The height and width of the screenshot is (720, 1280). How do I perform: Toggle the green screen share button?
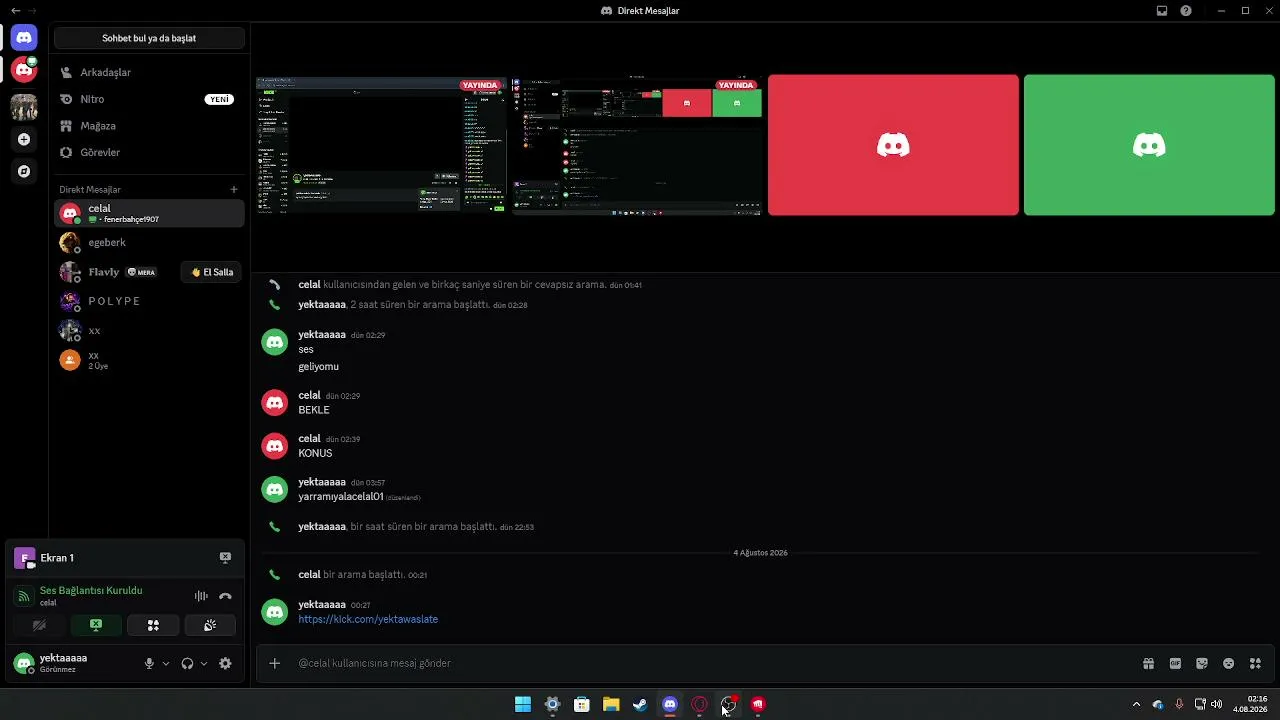point(96,625)
